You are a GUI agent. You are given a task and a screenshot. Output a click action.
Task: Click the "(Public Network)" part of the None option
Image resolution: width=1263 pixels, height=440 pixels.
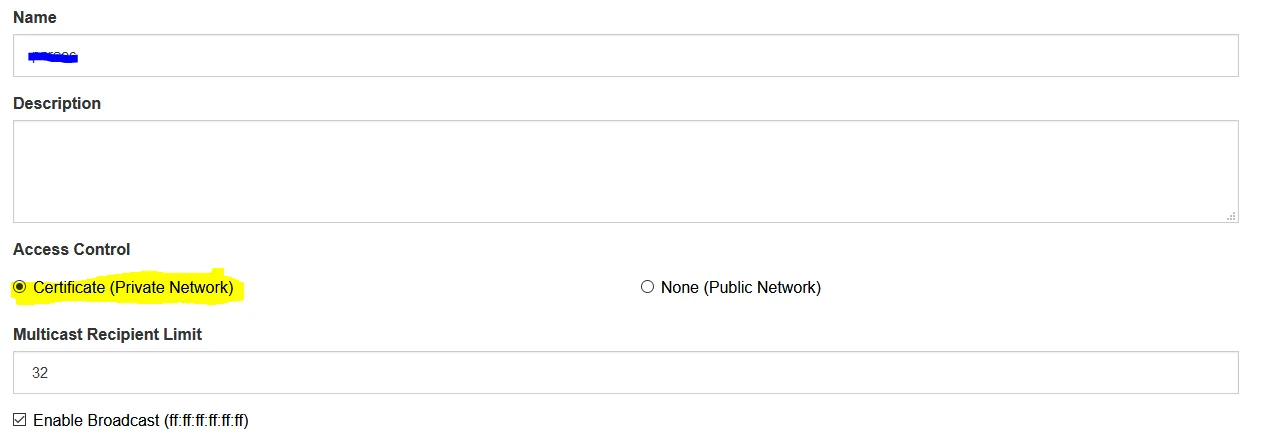(x=762, y=288)
